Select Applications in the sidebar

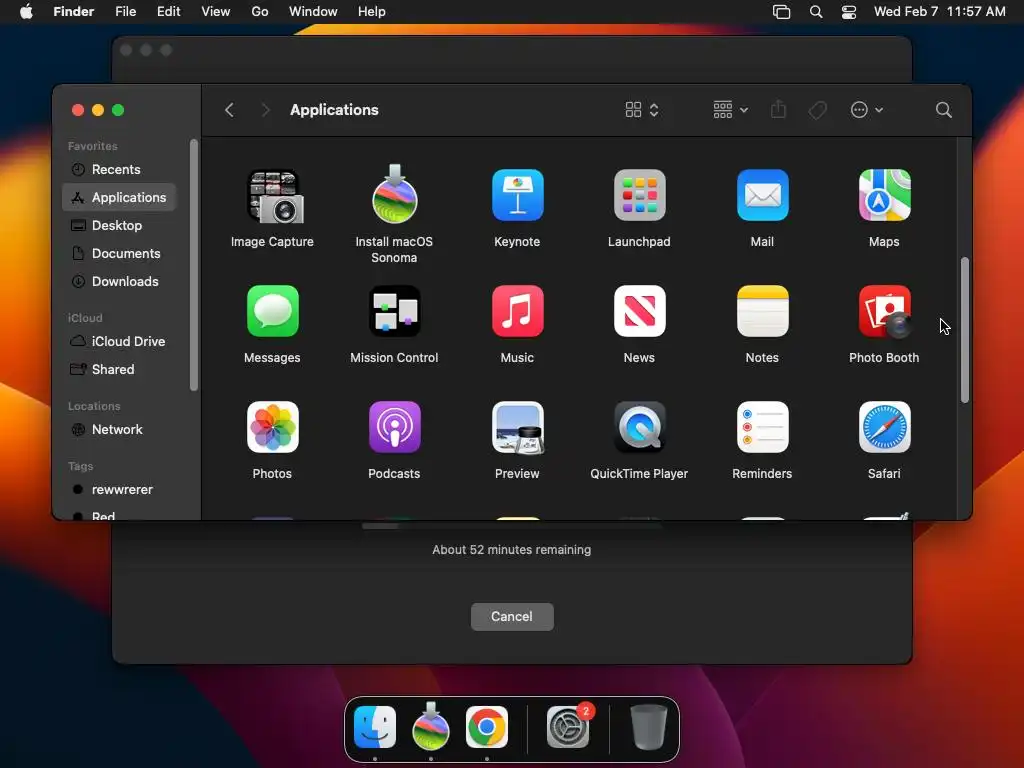coord(119,197)
